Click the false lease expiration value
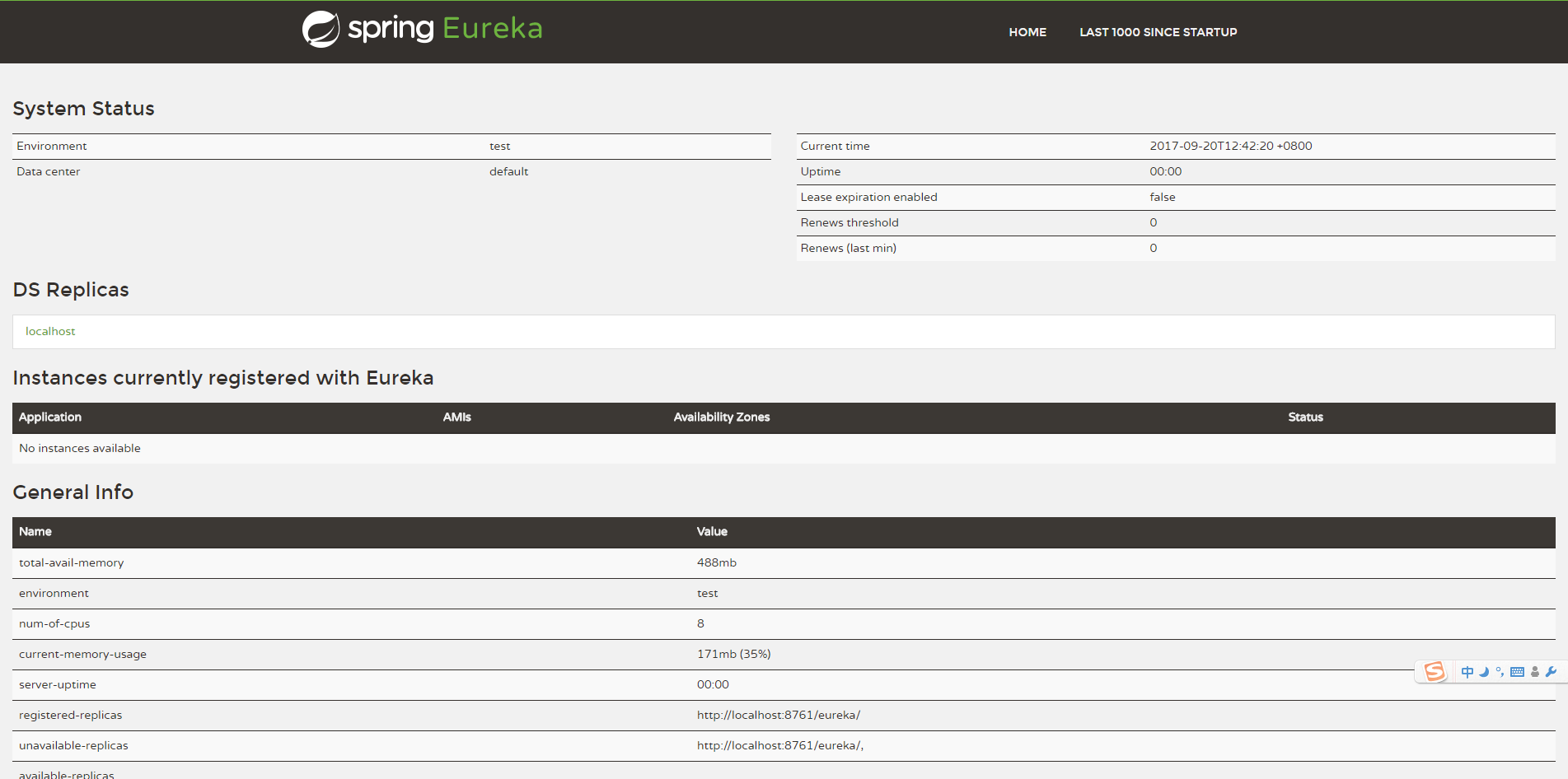The image size is (1568, 779). (1163, 197)
